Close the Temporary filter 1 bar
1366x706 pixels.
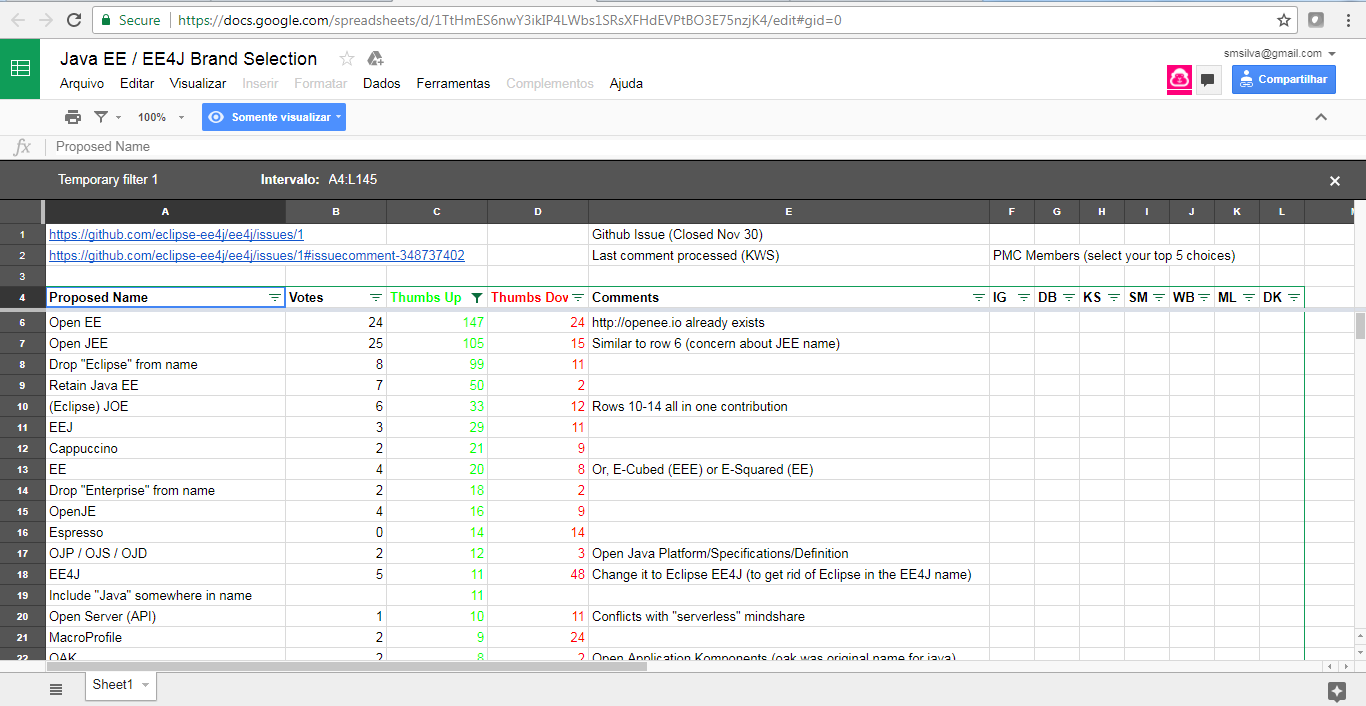[x=1334, y=181]
